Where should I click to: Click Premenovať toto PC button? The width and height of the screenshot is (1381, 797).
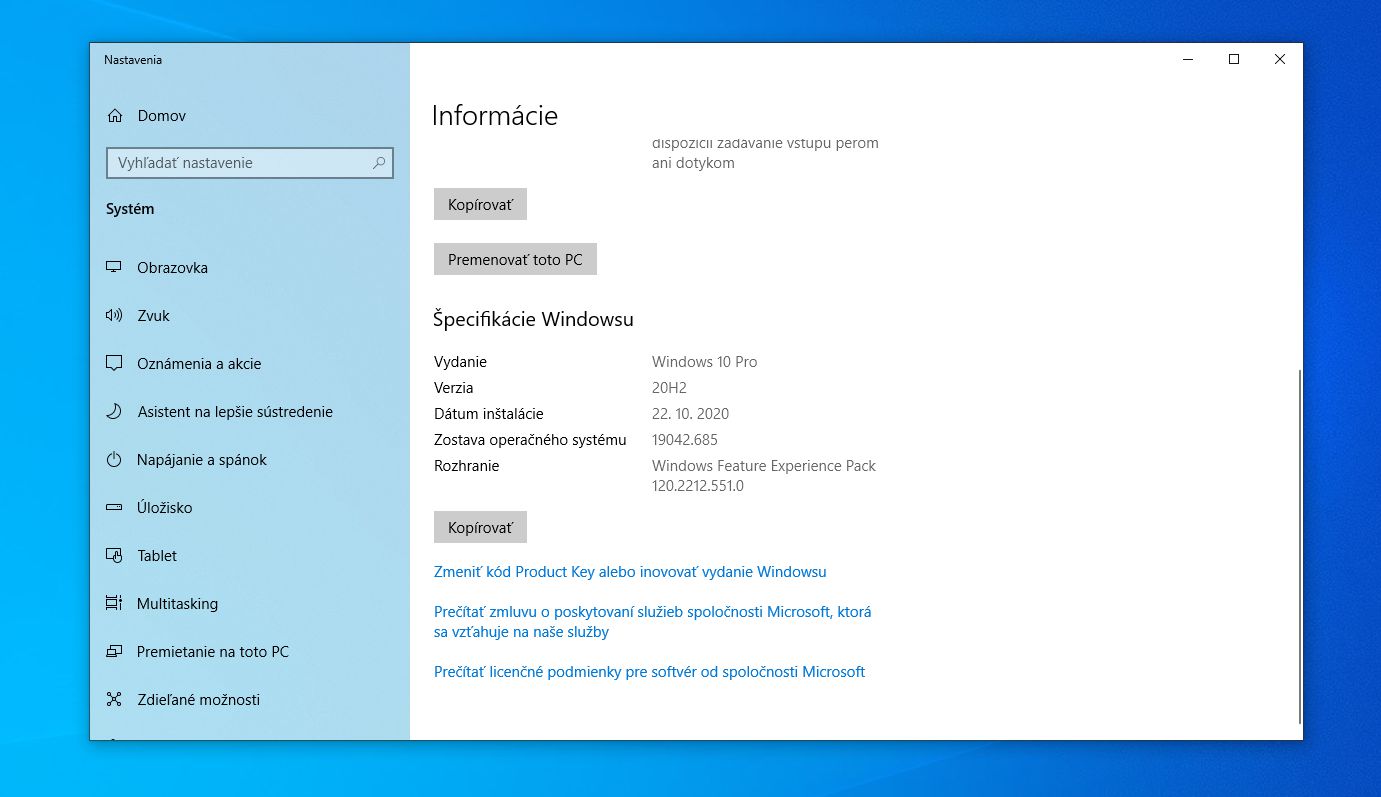coord(515,259)
